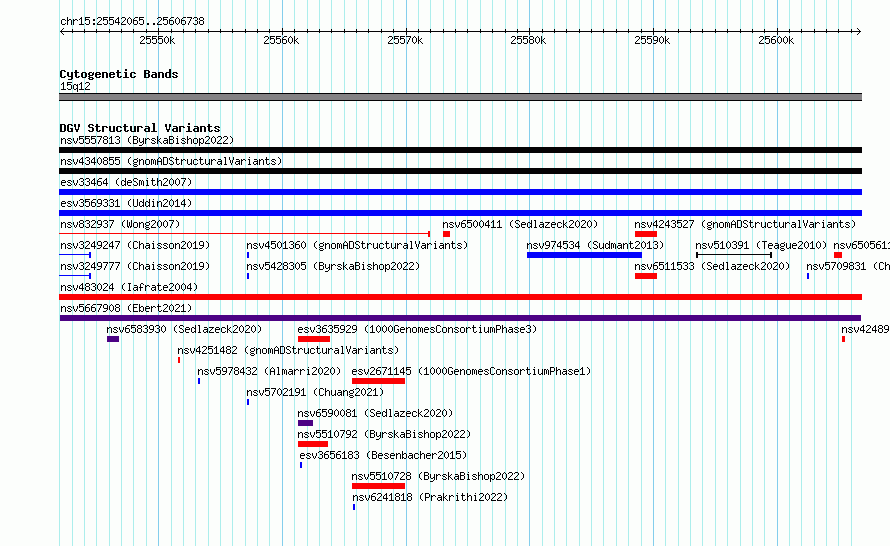Select the long red nsv483024 bar
Image resolution: width=890 pixels, height=546 pixels.
point(460,297)
